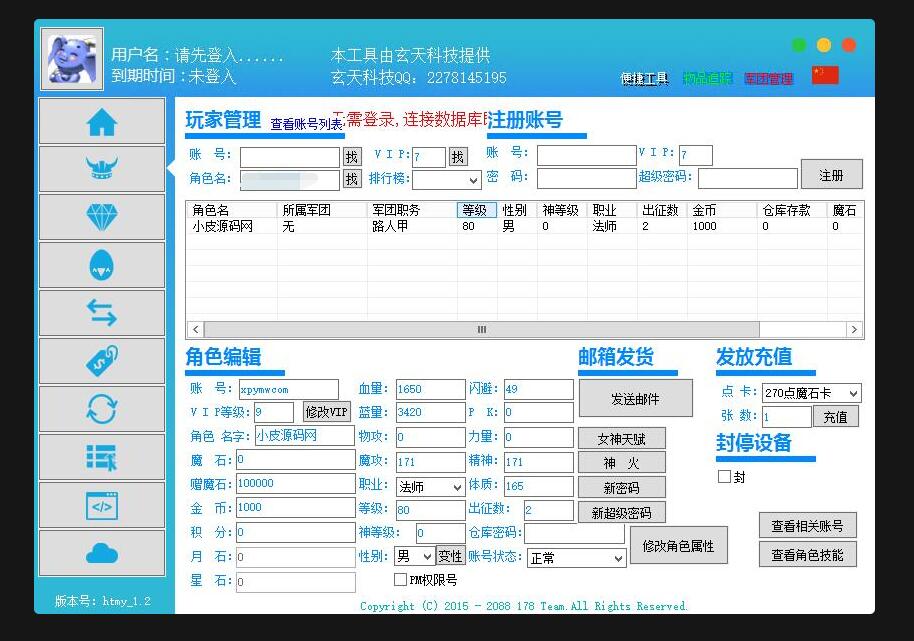Select the diamond icon in sidebar
Screen dimensions: 914x641
tap(101, 217)
